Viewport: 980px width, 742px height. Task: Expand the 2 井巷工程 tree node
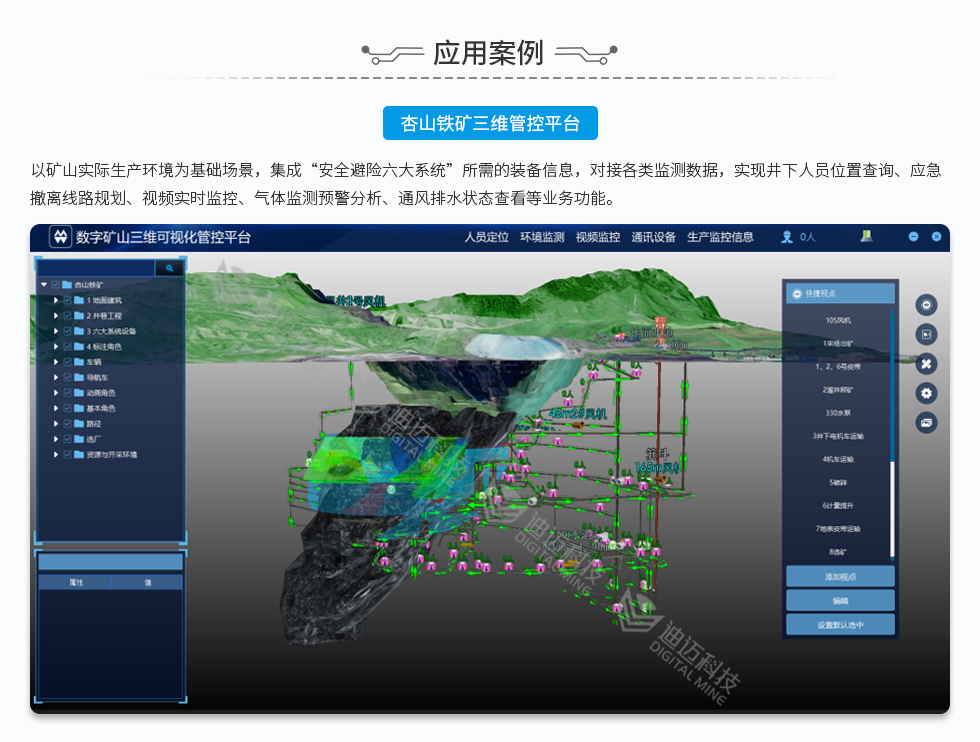pyautogui.click(x=56, y=315)
